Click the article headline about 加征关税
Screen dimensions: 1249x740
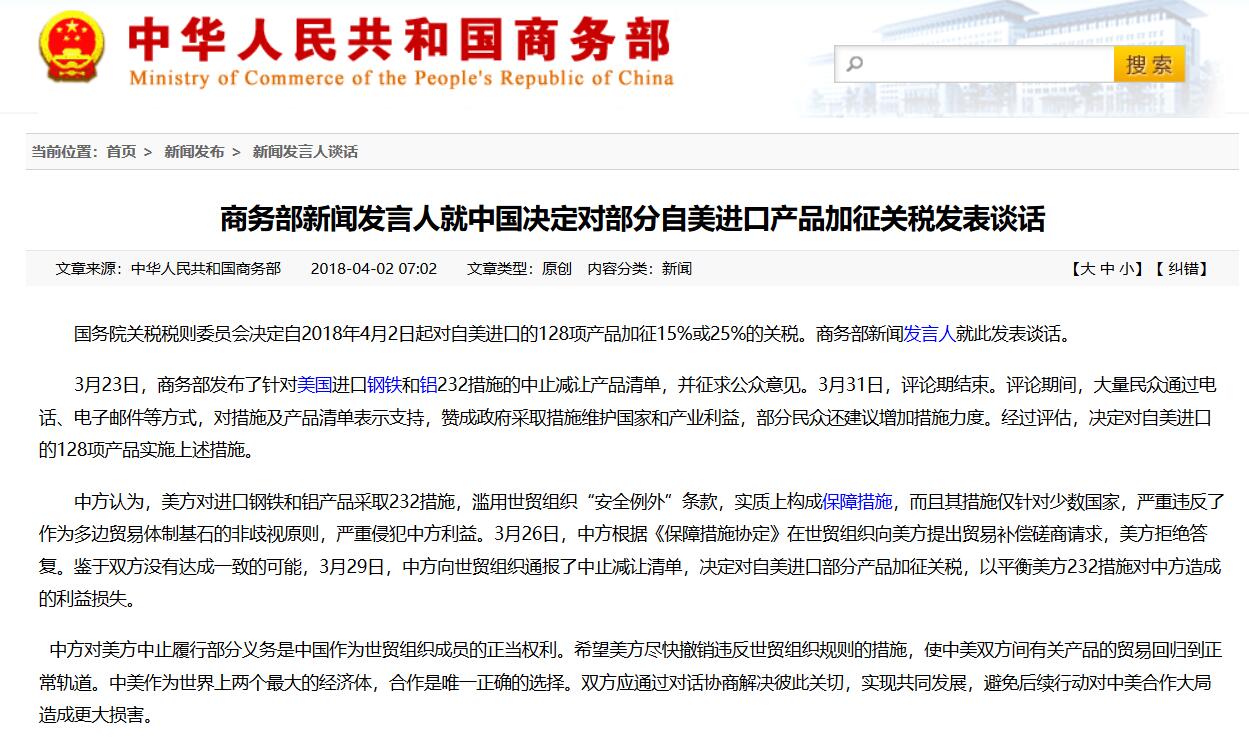tap(632, 219)
